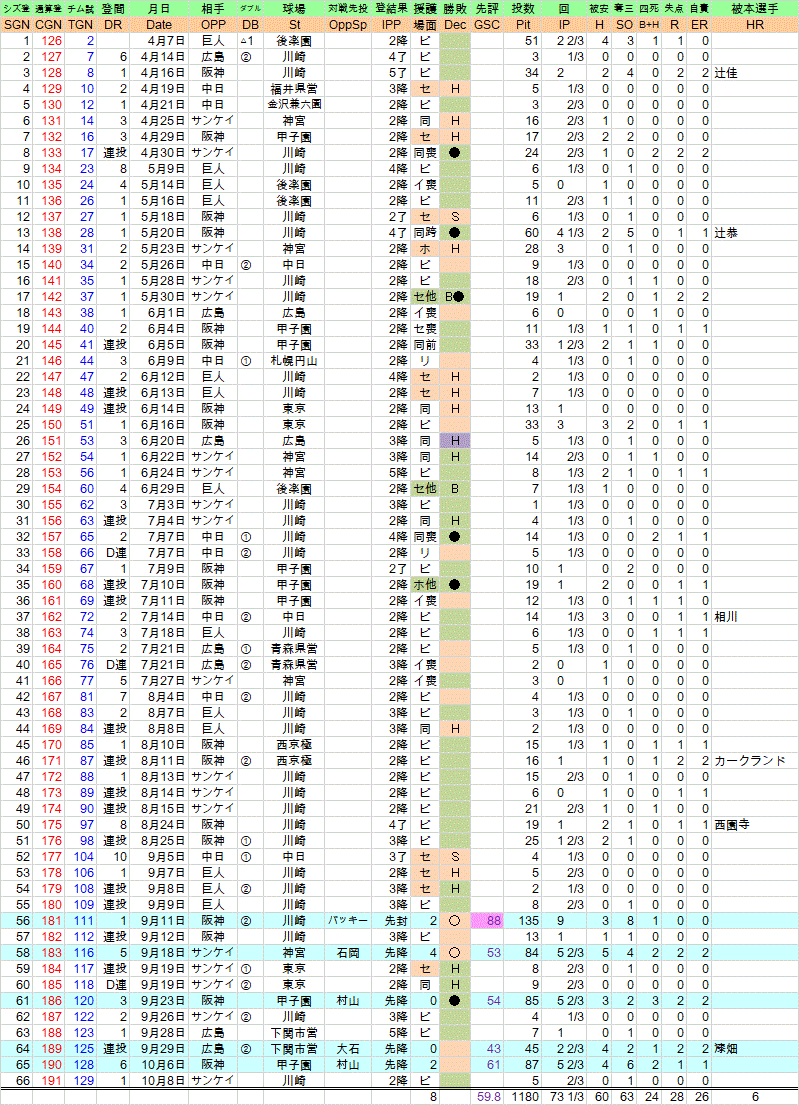Click the HR player name 陳畑
799x1105 pixels.
click(x=726, y=1049)
